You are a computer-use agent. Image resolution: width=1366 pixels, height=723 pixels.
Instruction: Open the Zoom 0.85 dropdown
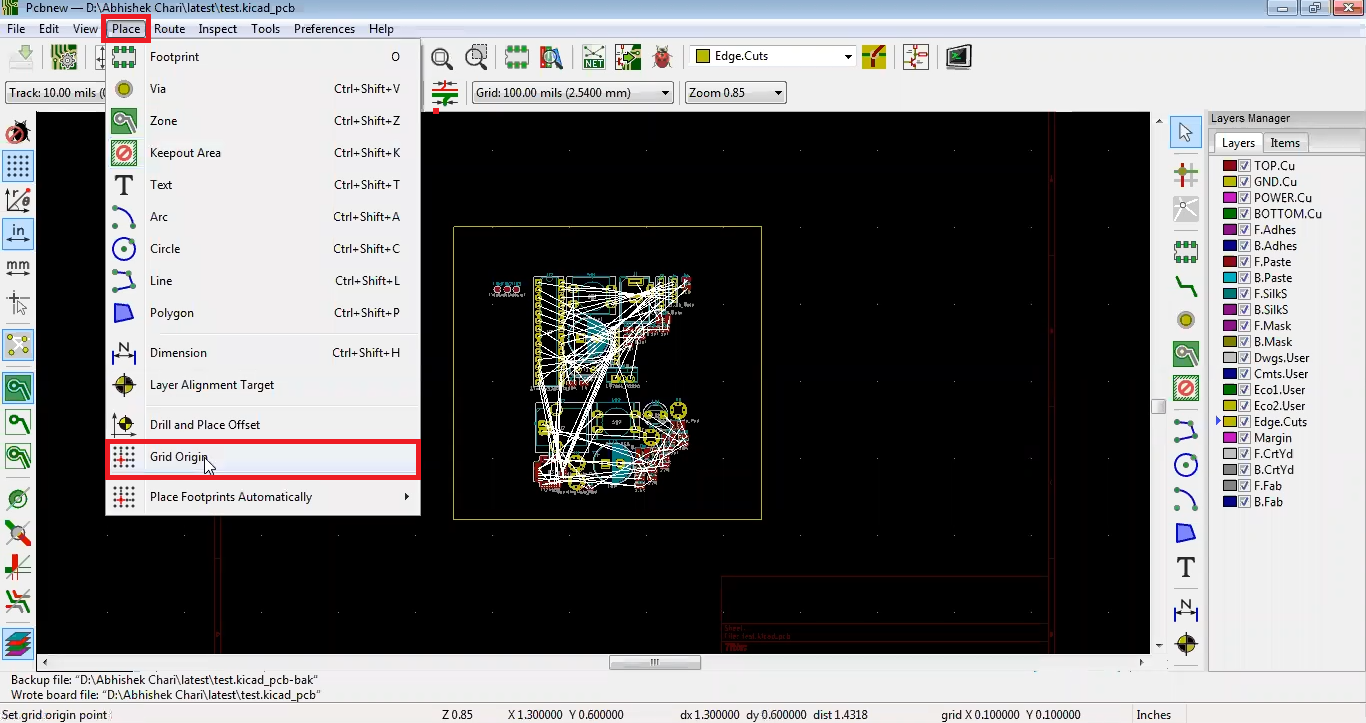click(x=778, y=93)
